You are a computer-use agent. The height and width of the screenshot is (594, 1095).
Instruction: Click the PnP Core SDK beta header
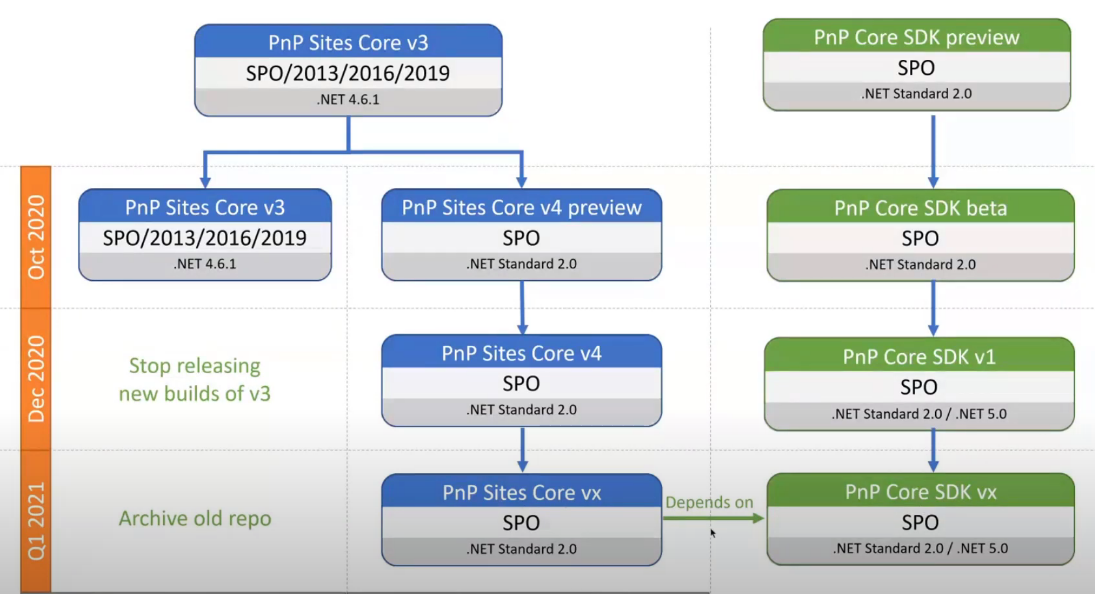(x=920, y=208)
